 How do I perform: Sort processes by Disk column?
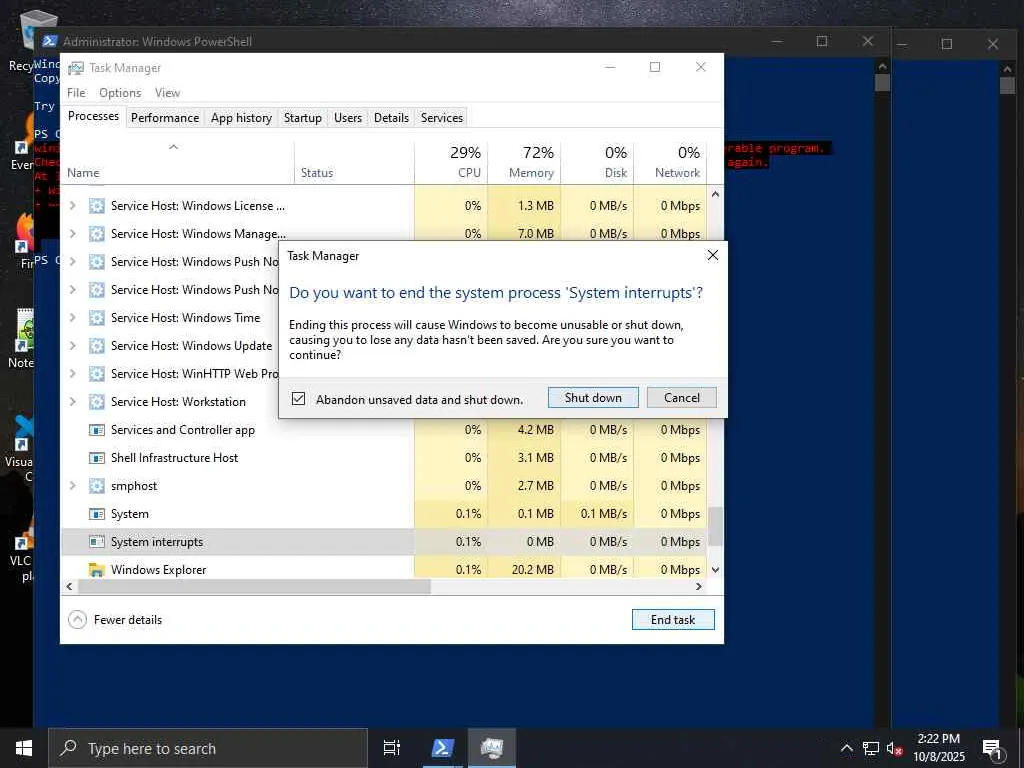(598, 162)
